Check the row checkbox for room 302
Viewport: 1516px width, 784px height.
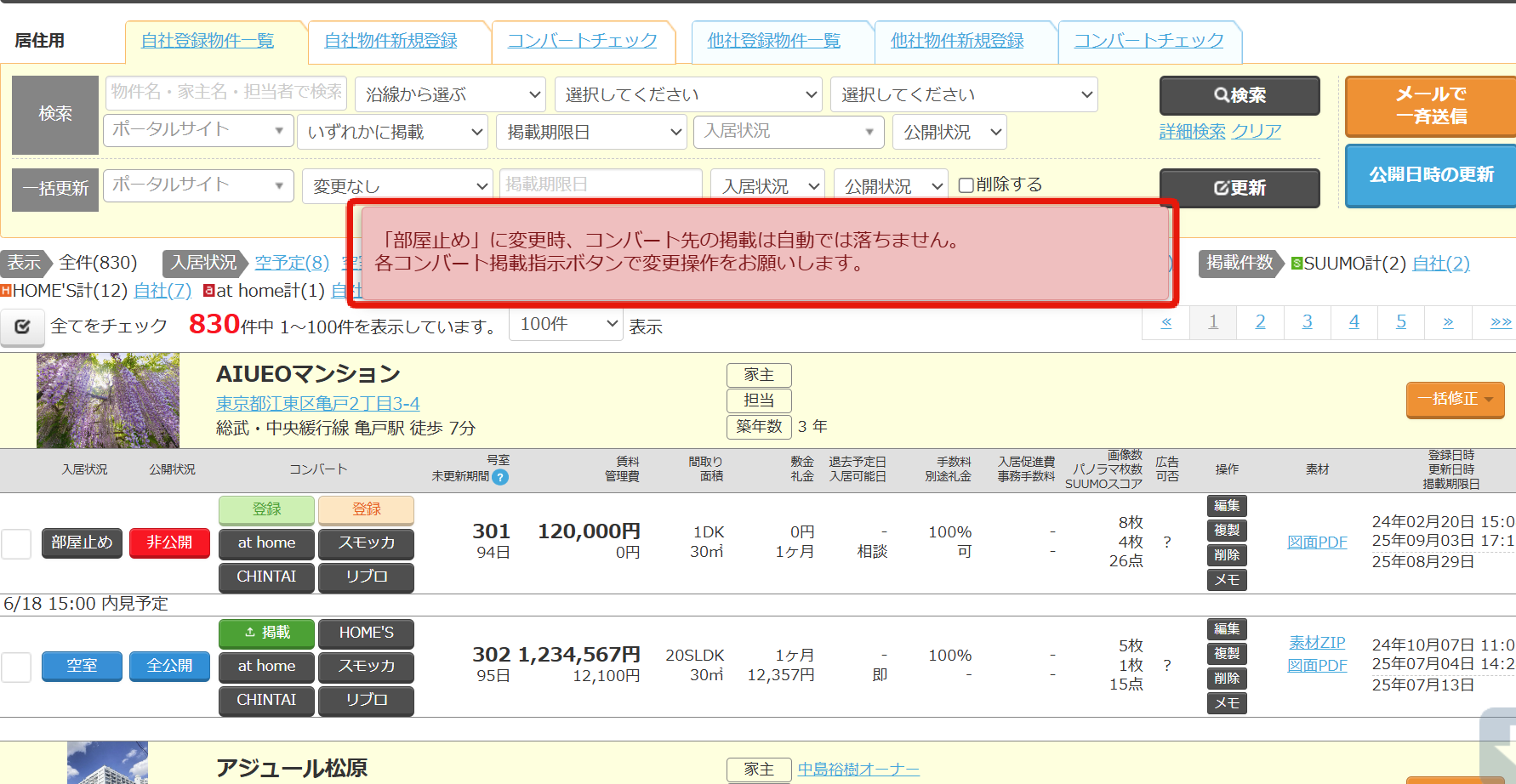click(16, 667)
